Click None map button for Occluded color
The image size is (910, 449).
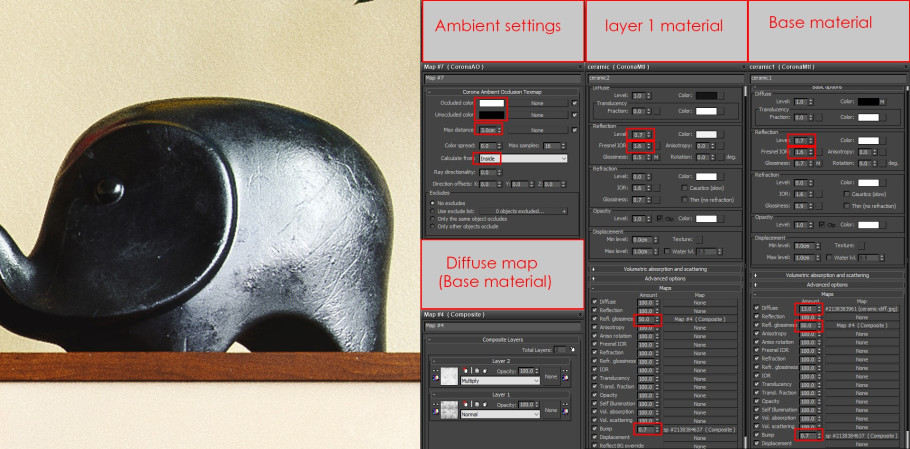click(537, 103)
